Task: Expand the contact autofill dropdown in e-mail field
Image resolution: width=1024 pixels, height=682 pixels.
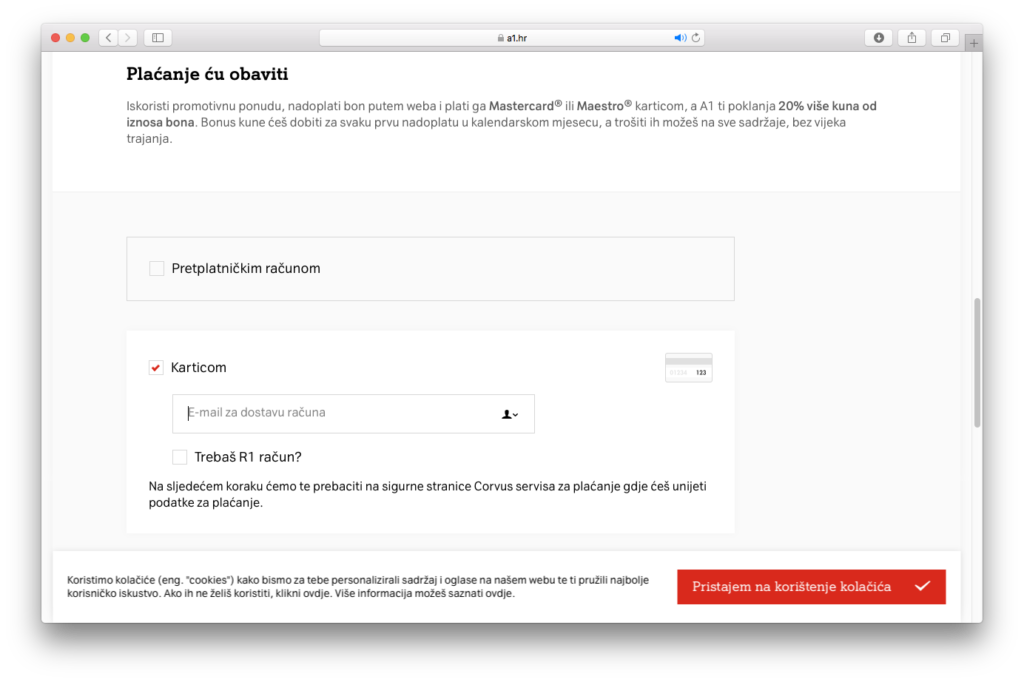Action: (x=510, y=414)
